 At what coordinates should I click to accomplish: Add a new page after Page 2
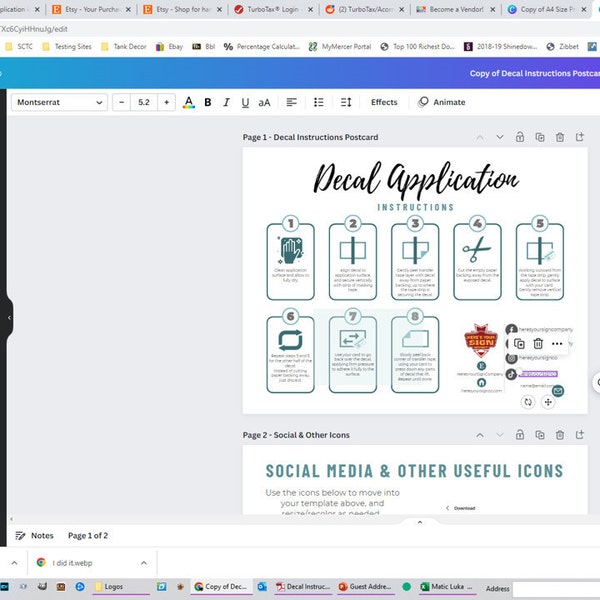(x=580, y=435)
